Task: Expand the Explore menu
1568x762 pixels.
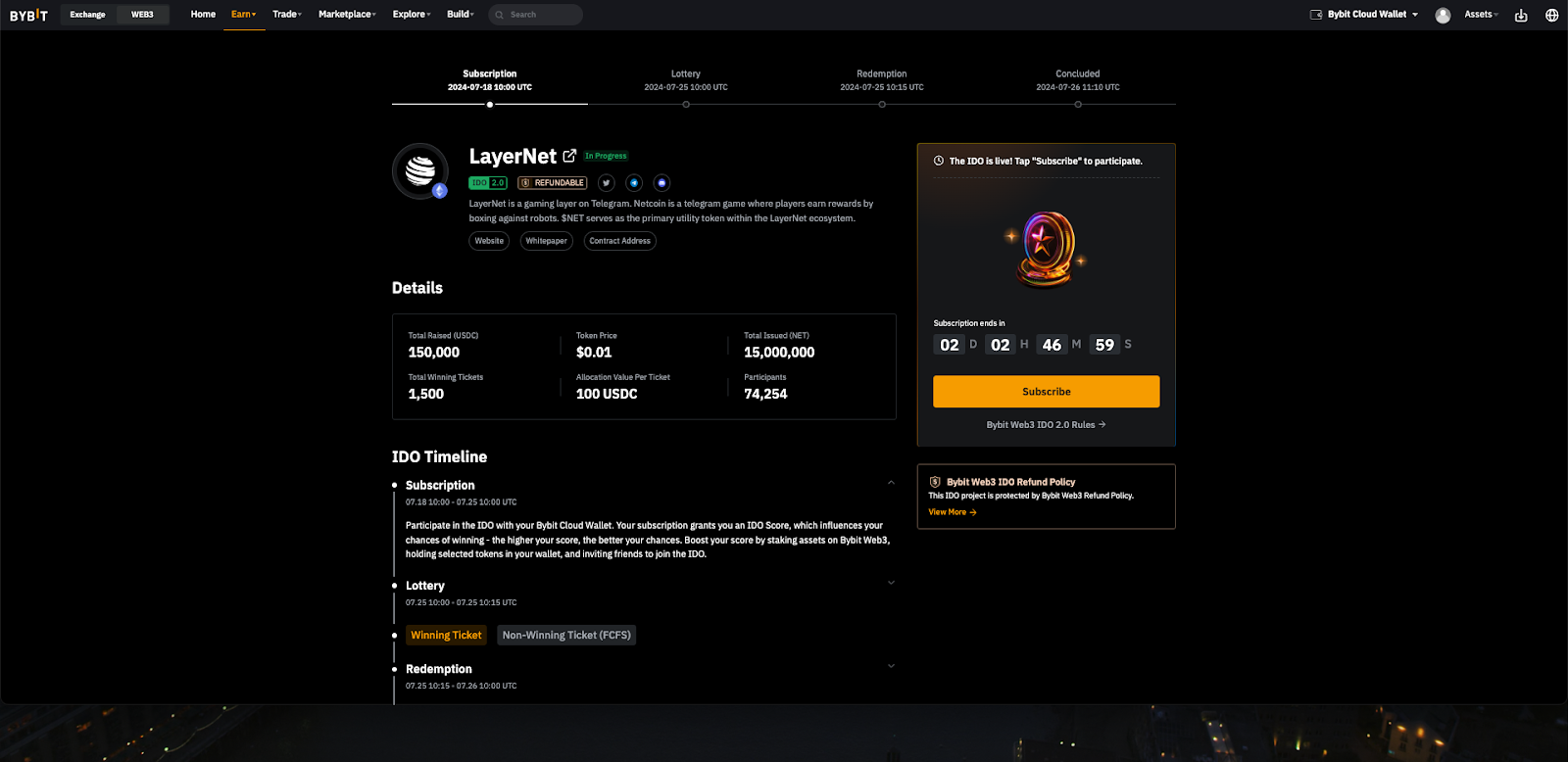Action: tap(412, 15)
